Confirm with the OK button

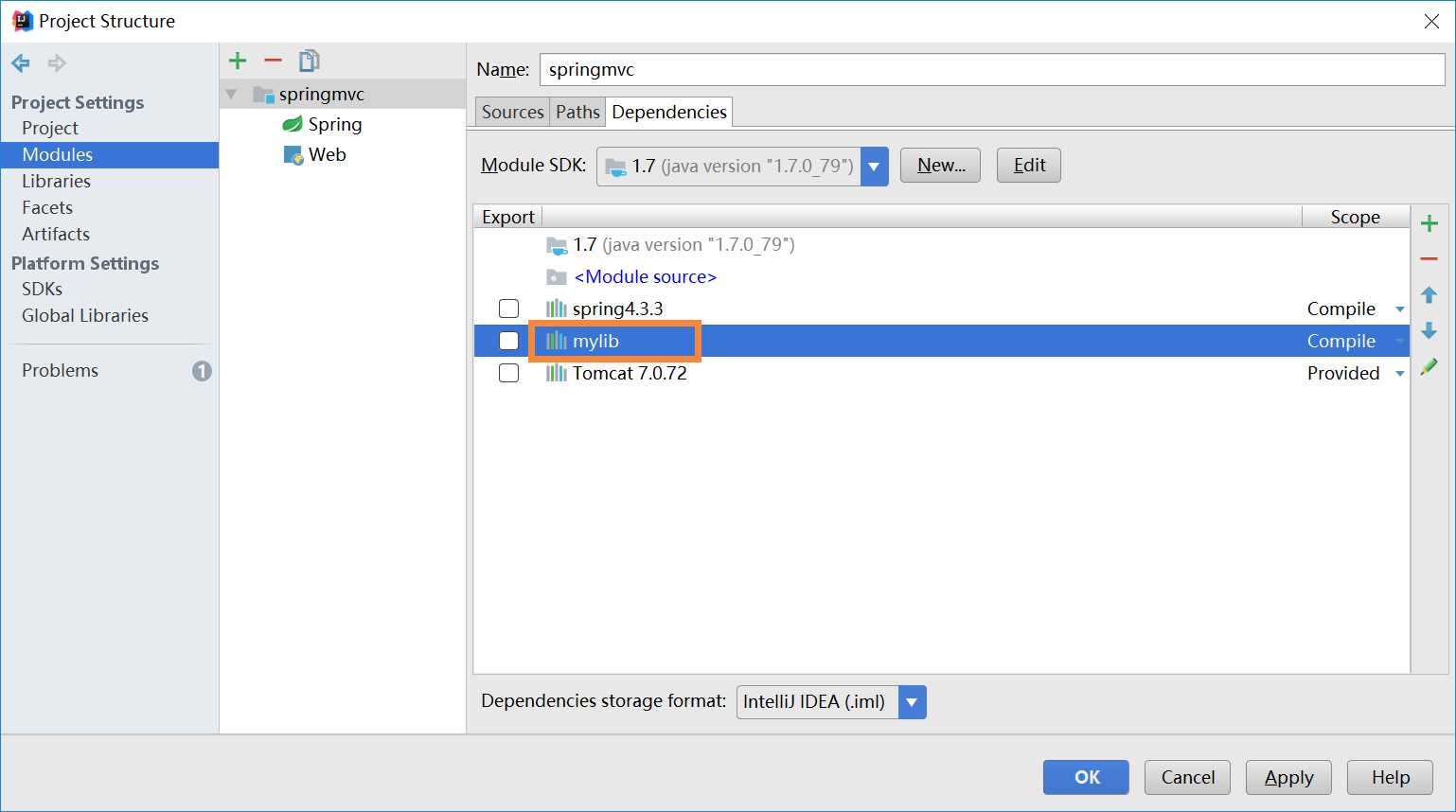[x=1086, y=777]
